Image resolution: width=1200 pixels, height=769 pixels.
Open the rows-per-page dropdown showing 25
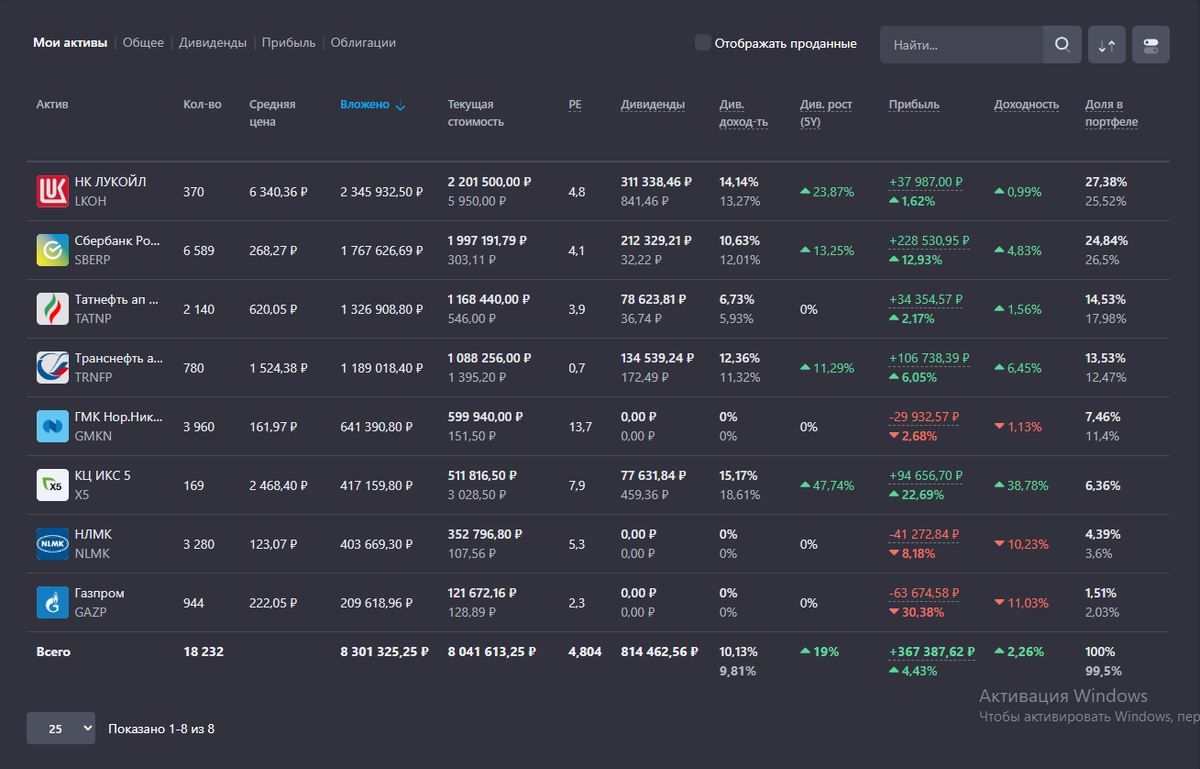pos(61,729)
